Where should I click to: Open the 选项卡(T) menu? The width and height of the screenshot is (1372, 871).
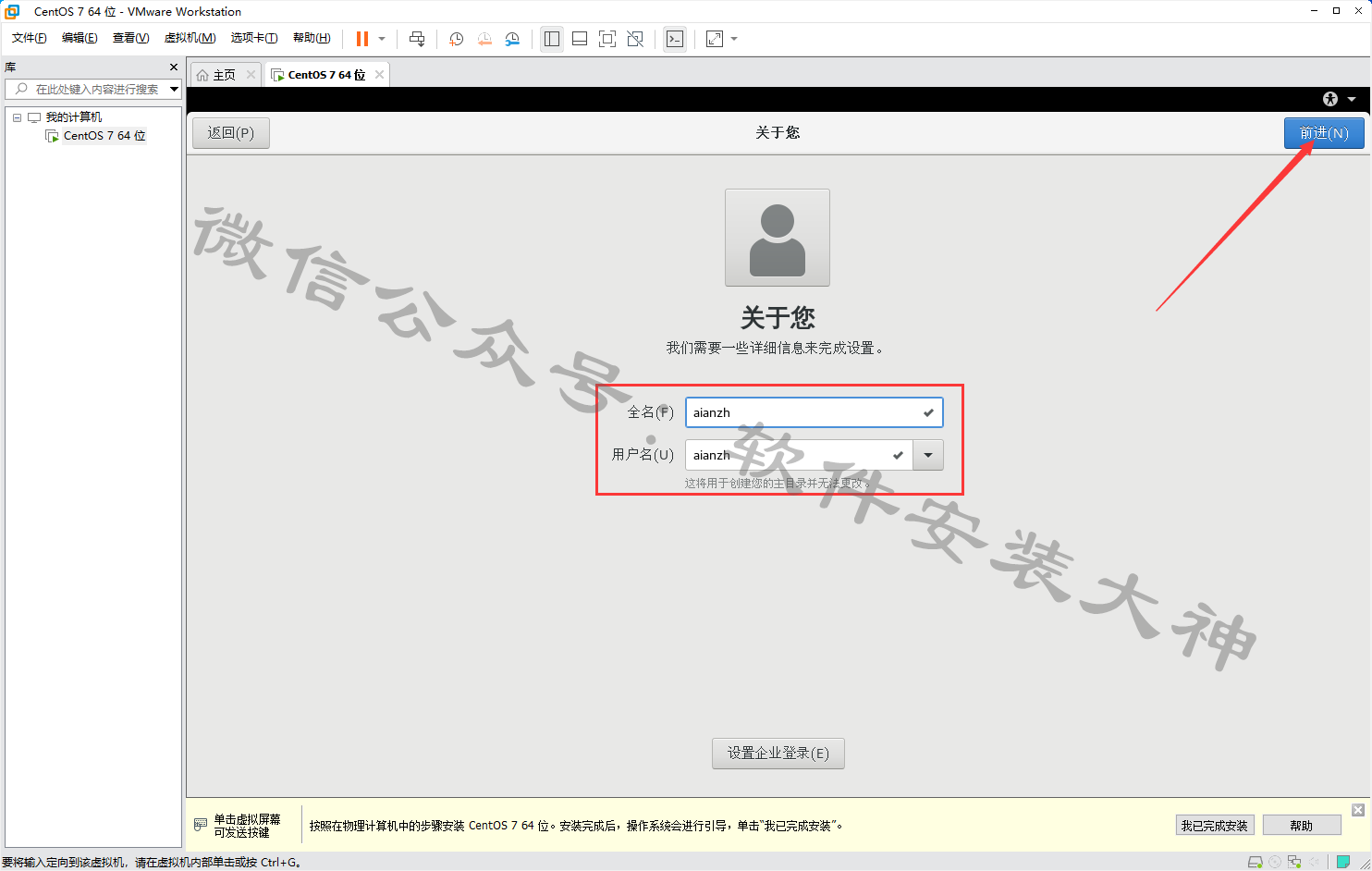click(x=254, y=38)
